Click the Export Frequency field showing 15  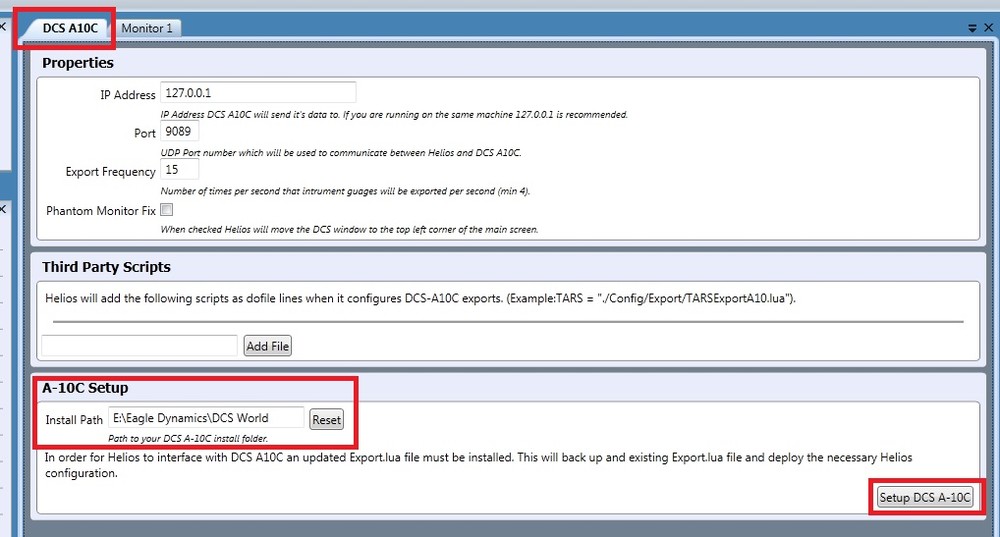[x=179, y=170]
